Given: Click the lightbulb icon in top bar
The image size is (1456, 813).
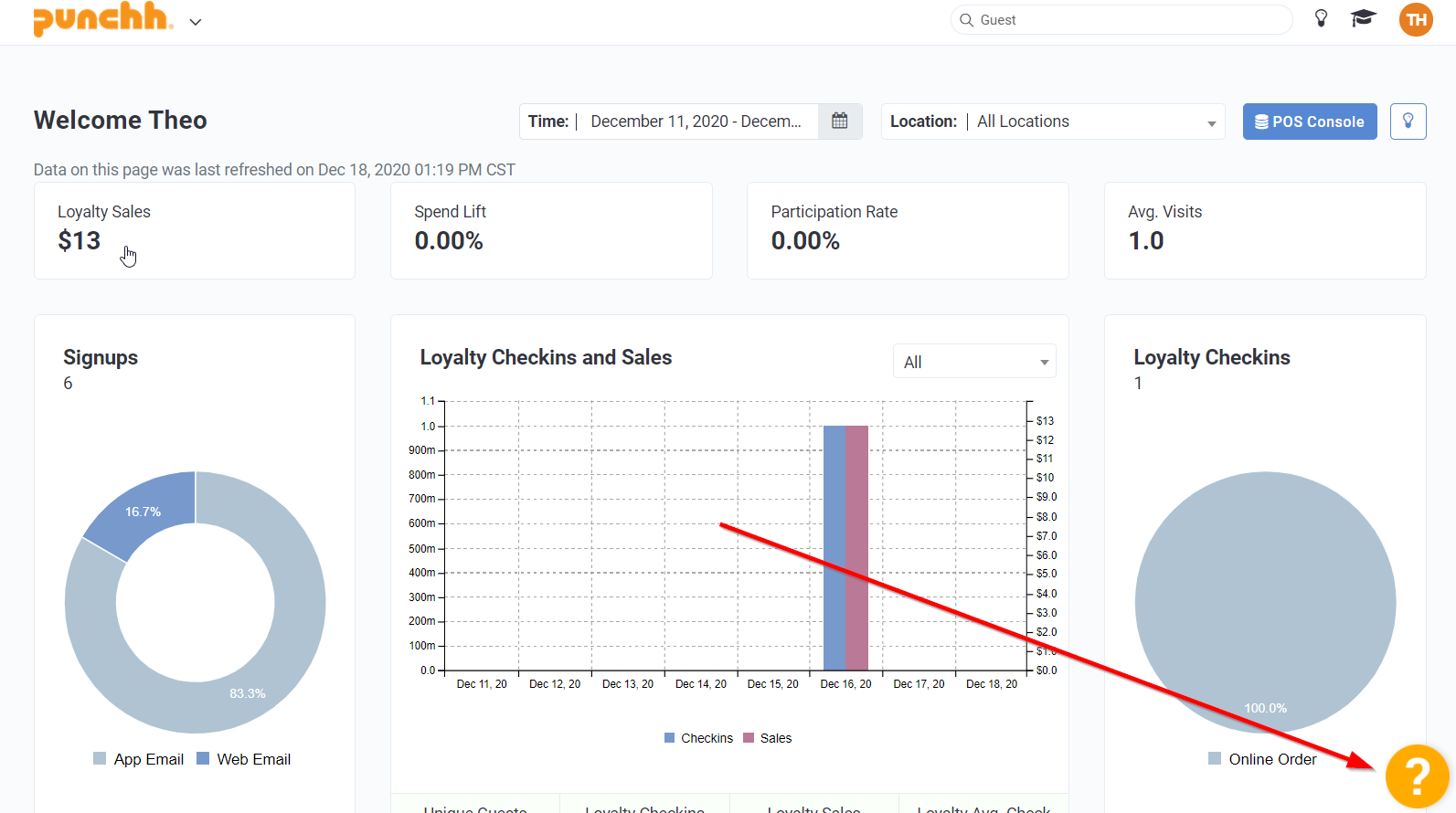Looking at the screenshot, I should (x=1321, y=18).
